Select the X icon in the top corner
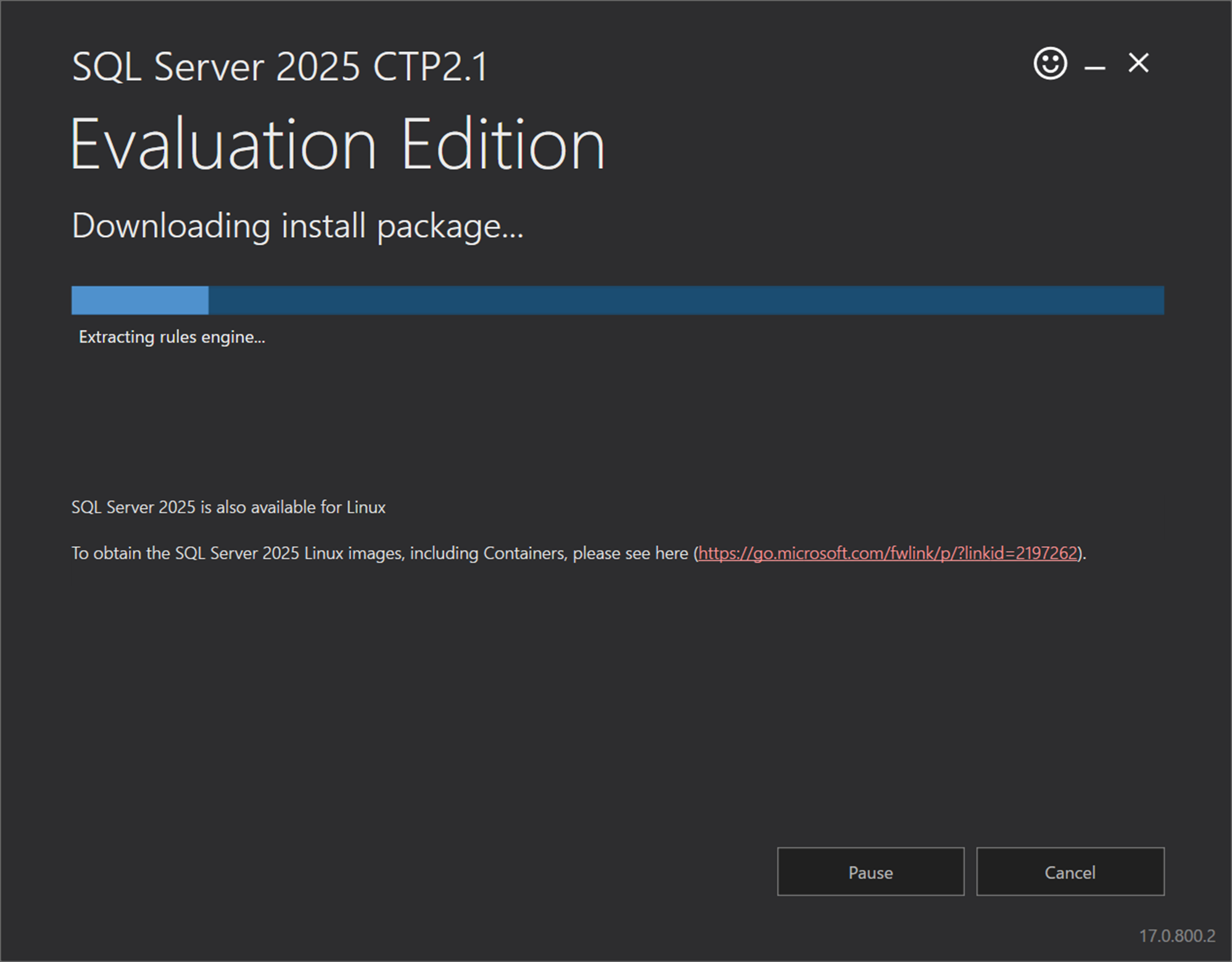 (x=1138, y=63)
